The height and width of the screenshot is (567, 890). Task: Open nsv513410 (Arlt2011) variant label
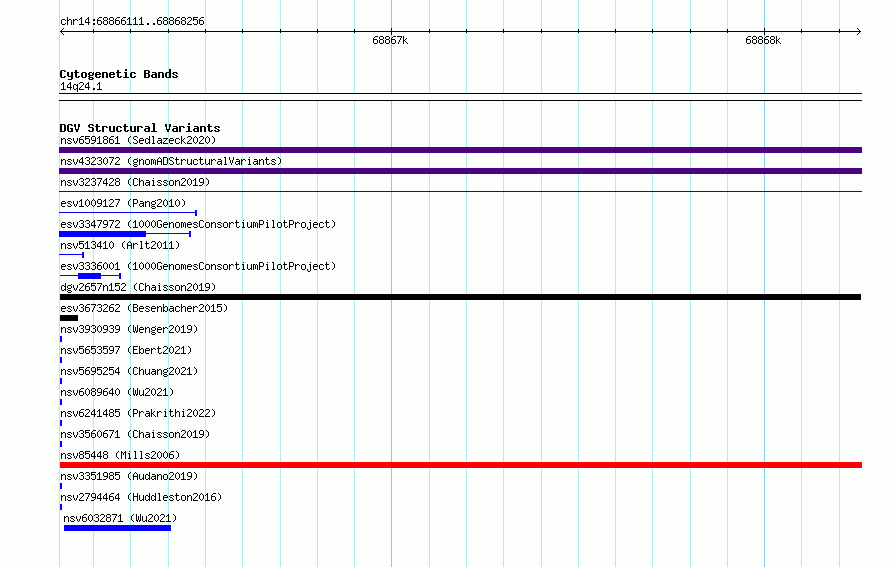[x=120, y=245]
